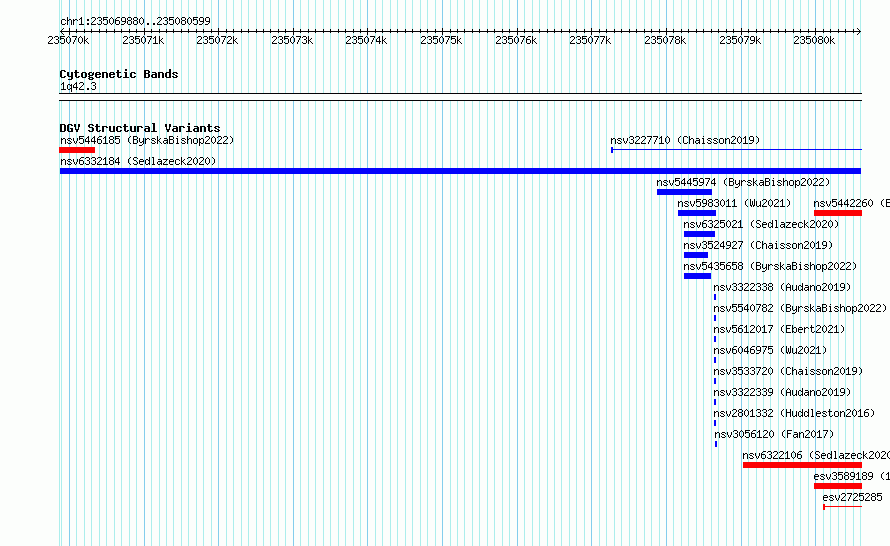Image resolution: width=890 pixels, height=546 pixels.
Task: Click the blue bar under nsv3524927
Action: tap(696, 255)
